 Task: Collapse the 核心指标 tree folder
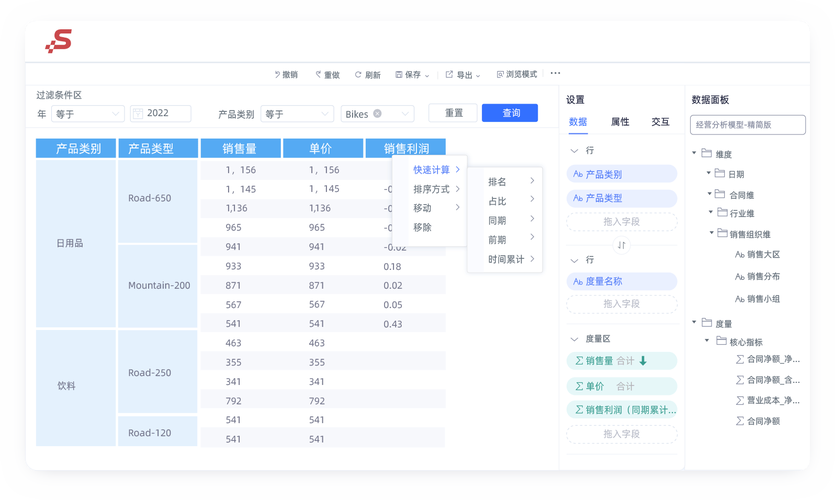pos(707,340)
